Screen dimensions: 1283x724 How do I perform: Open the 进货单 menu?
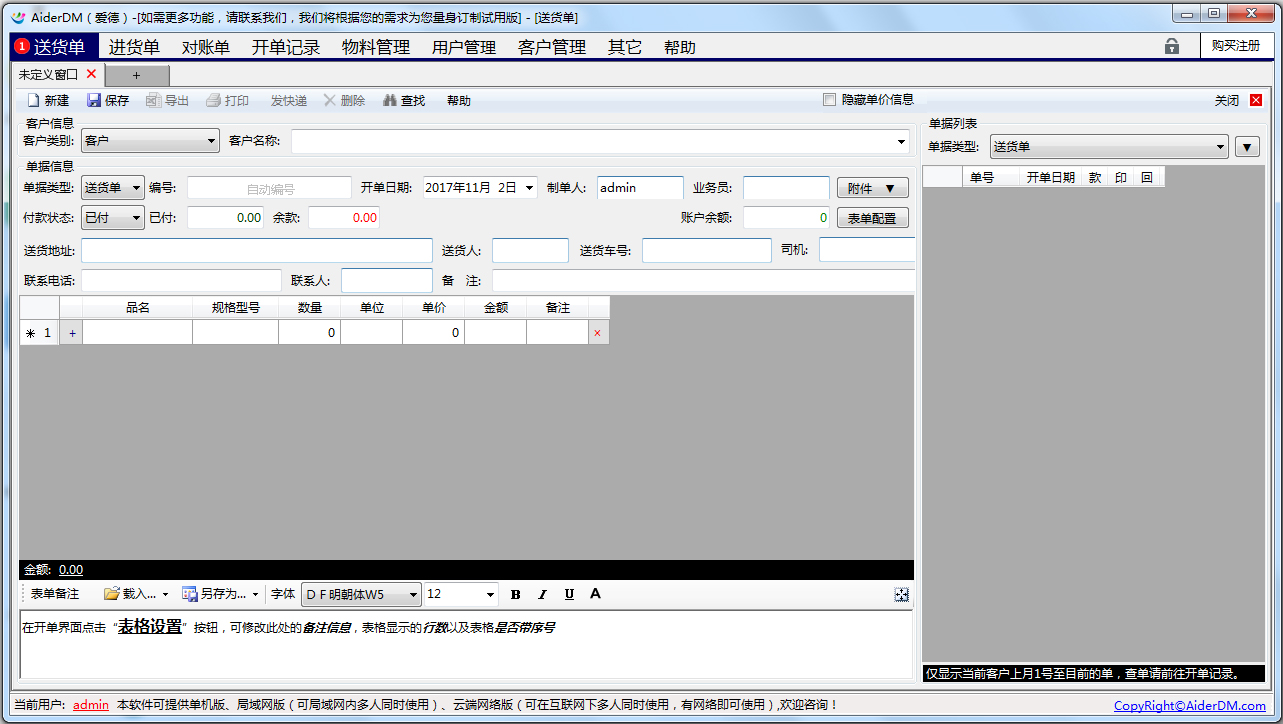[x=134, y=47]
